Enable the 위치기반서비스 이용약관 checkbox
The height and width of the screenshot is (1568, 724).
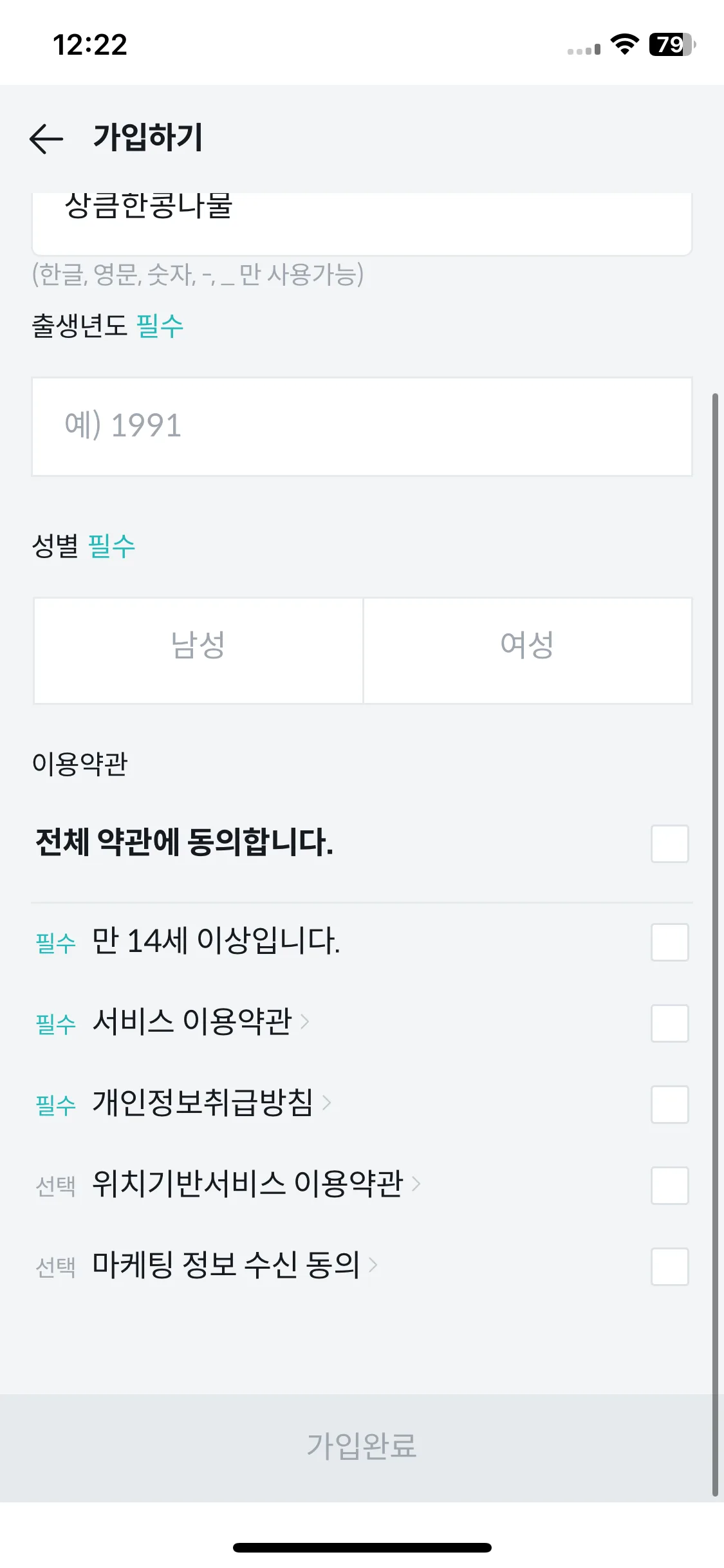tap(669, 1186)
